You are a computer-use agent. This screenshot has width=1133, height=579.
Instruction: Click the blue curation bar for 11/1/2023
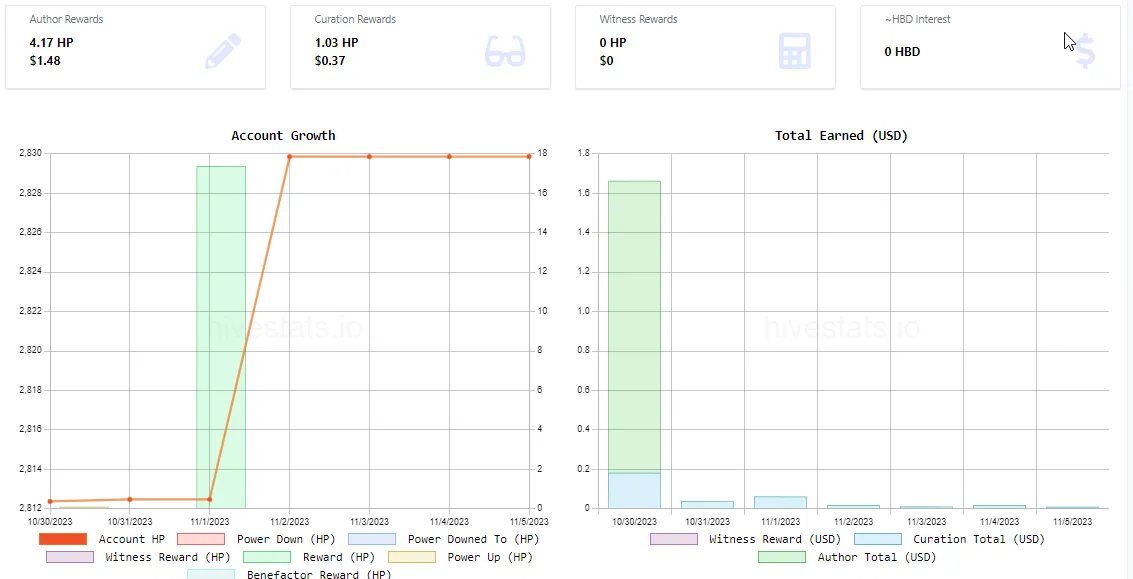780,502
